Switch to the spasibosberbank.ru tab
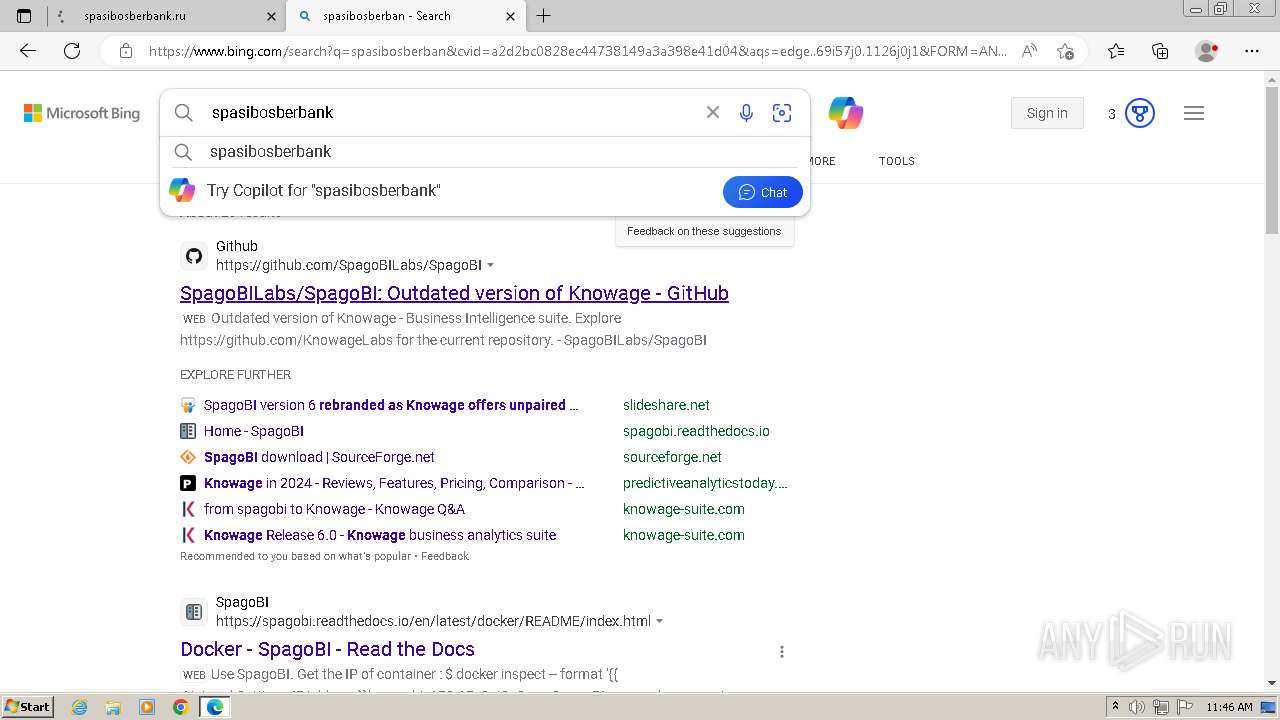 (x=165, y=16)
